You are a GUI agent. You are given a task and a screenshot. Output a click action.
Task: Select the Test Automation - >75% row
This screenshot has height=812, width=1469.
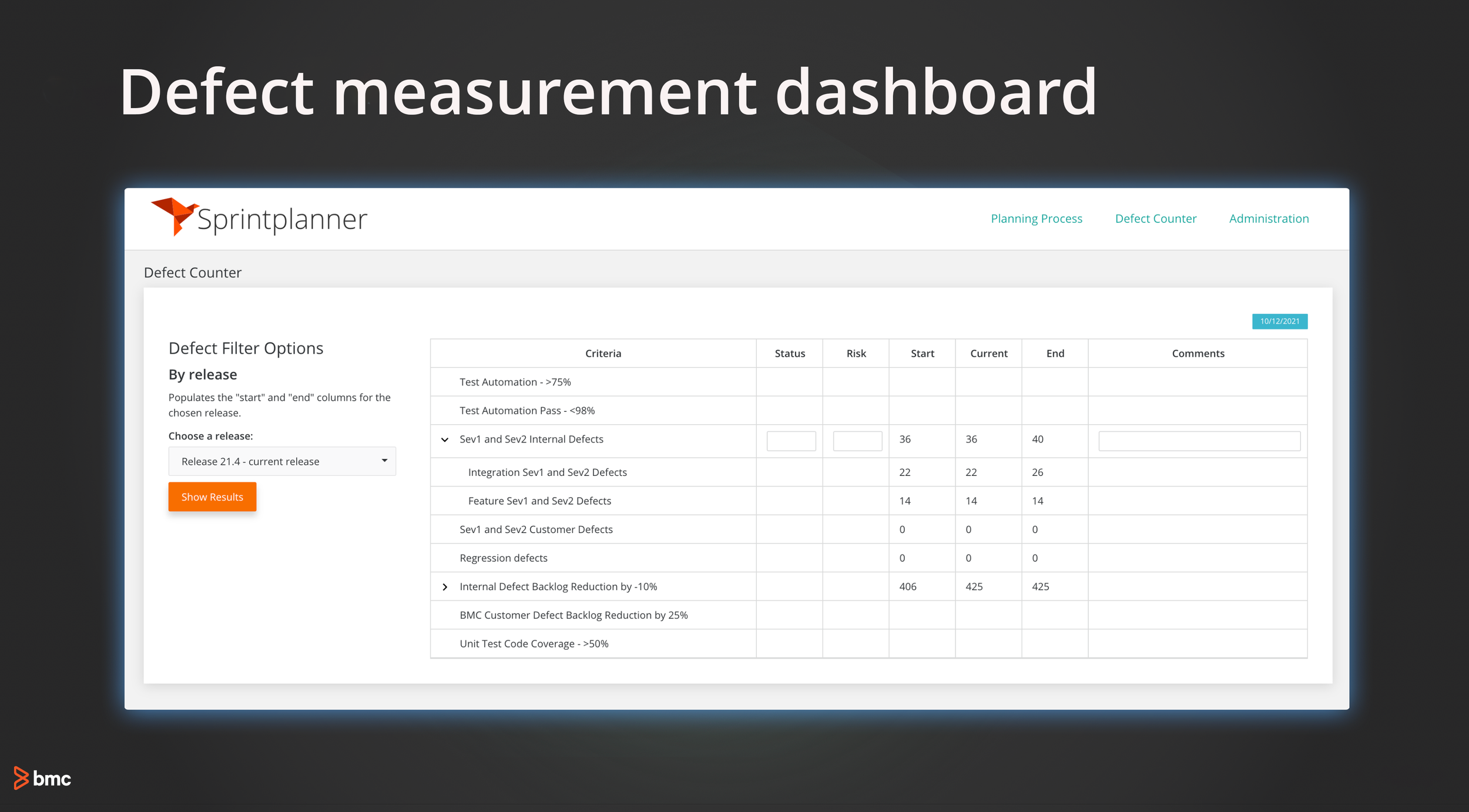515,381
